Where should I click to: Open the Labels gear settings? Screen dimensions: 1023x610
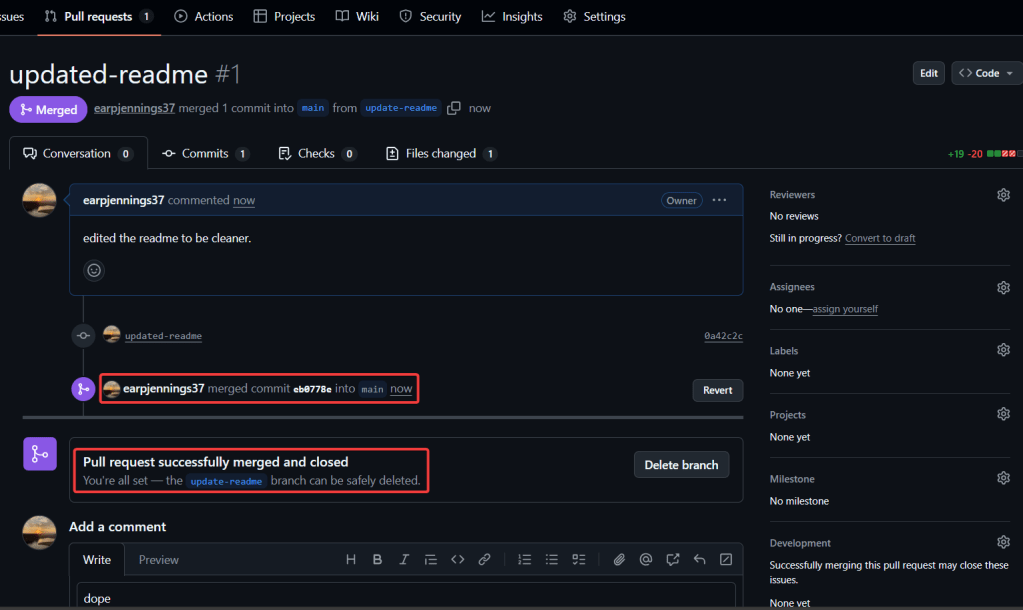[1003, 351]
